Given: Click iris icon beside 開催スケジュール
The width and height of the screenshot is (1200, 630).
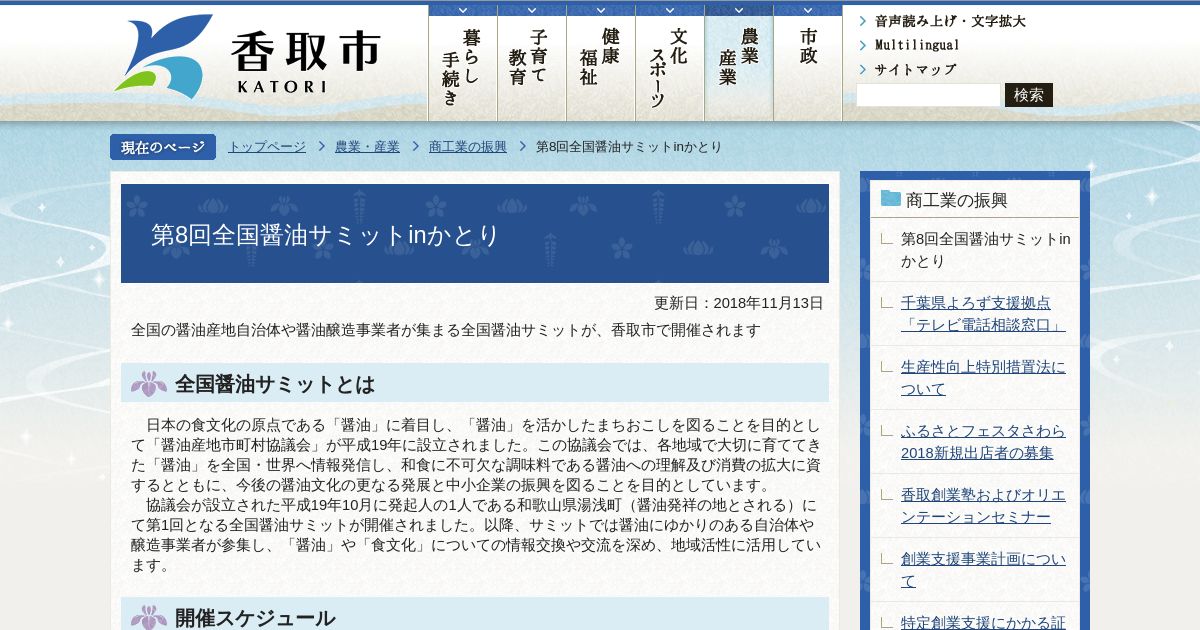Looking at the screenshot, I should [149, 618].
